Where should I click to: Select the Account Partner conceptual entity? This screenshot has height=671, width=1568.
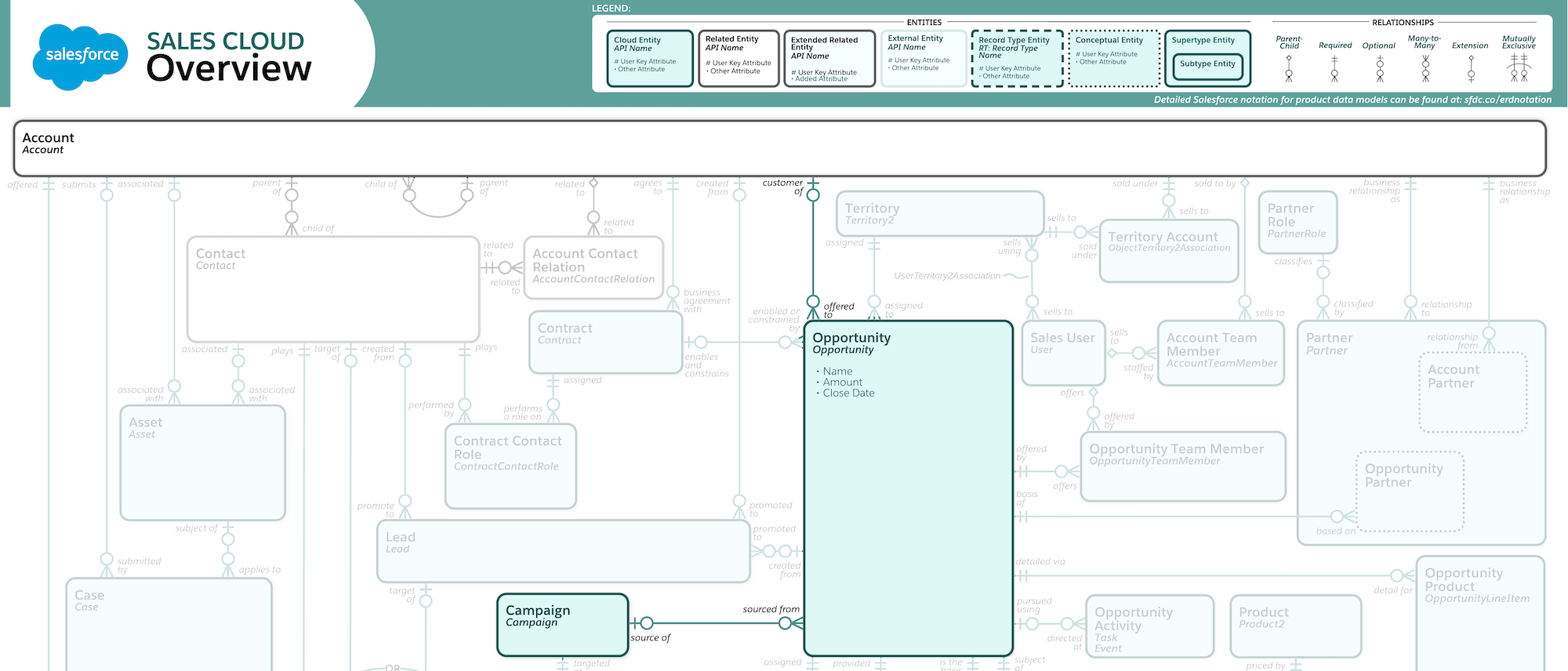[1473, 392]
